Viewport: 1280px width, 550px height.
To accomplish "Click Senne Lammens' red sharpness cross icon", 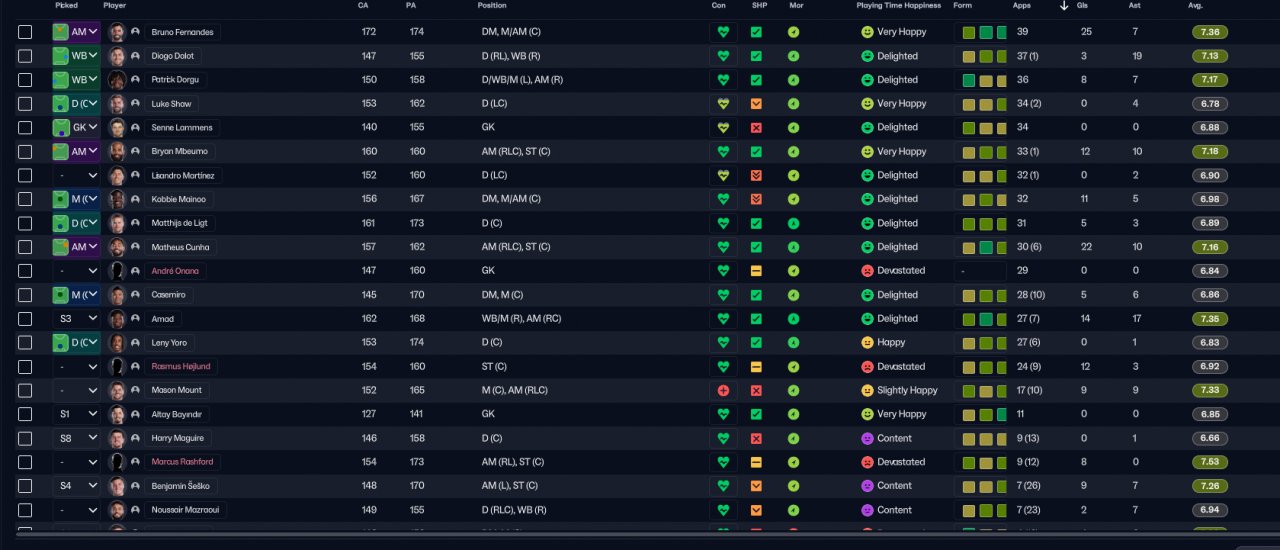I will point(756,128).
